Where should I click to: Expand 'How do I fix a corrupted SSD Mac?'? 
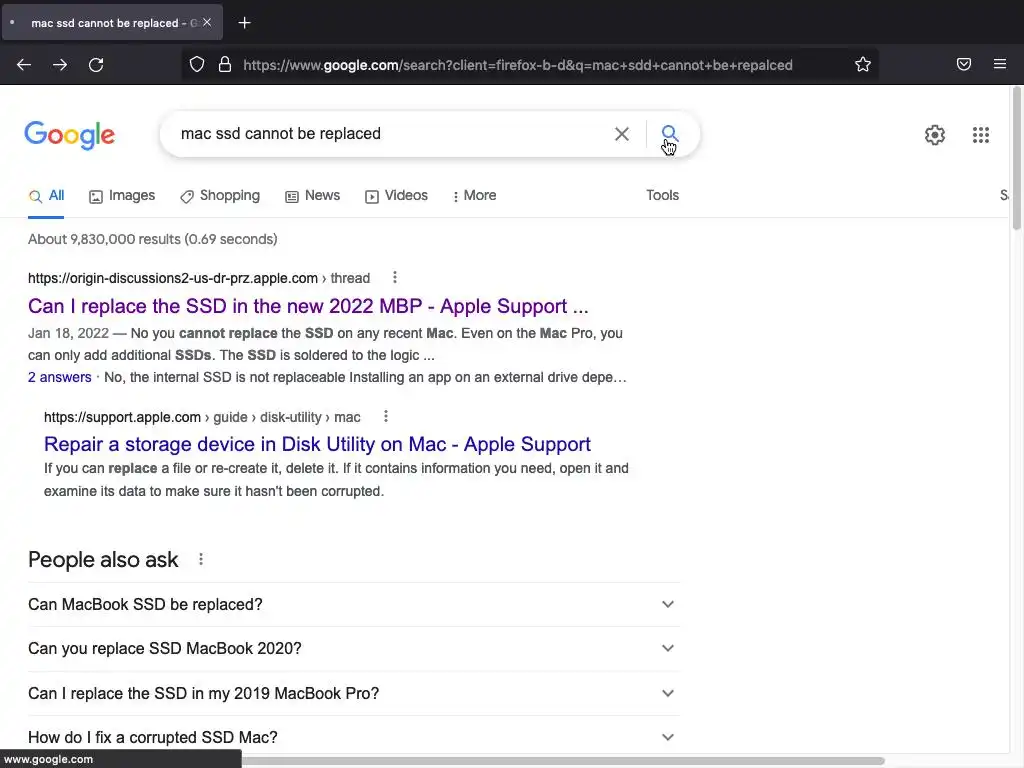click(x=354, y=737)
